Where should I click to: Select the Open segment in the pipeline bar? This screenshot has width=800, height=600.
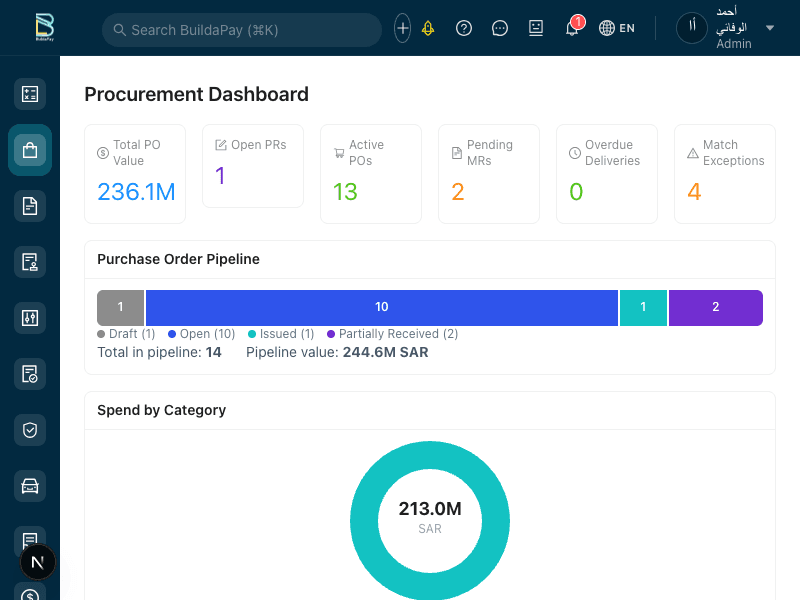381,307
